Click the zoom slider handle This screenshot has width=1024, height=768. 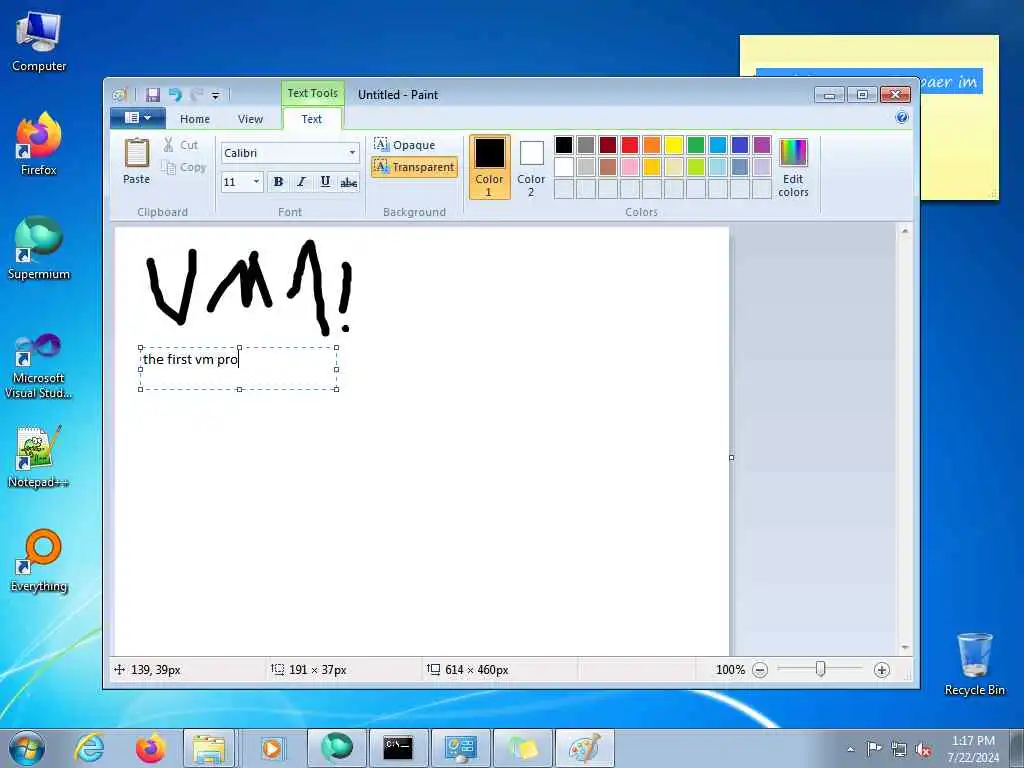click(820, 669)
